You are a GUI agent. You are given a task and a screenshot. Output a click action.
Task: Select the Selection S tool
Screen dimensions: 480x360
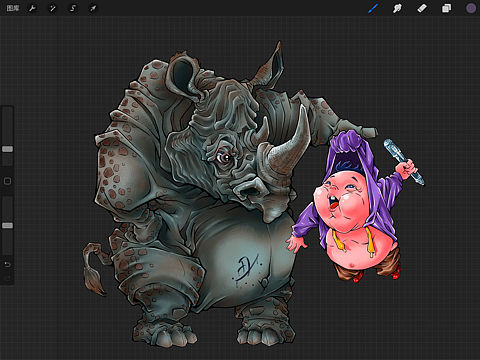tap(73, 8)
